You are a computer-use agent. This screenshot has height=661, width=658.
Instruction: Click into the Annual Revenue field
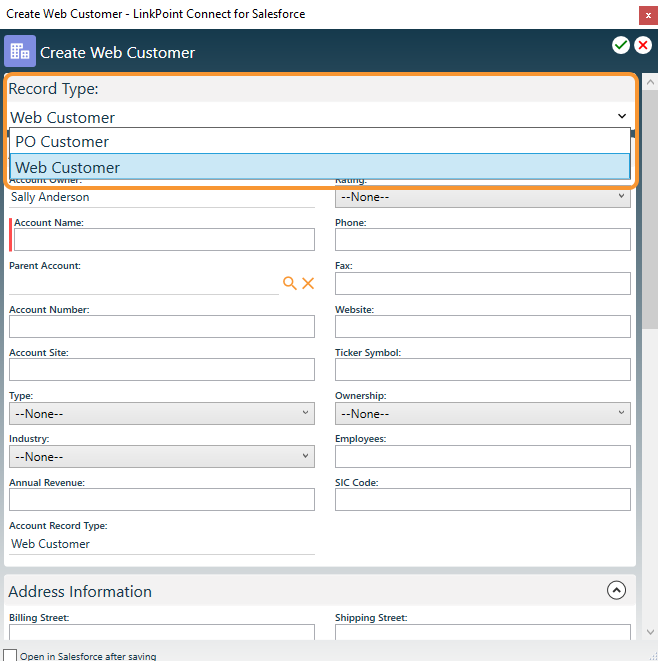click(162, 500)
